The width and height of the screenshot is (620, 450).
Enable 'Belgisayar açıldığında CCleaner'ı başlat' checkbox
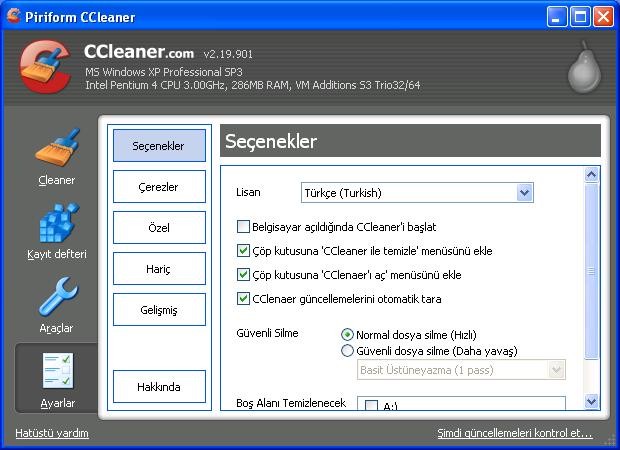(x=243, y=227)
